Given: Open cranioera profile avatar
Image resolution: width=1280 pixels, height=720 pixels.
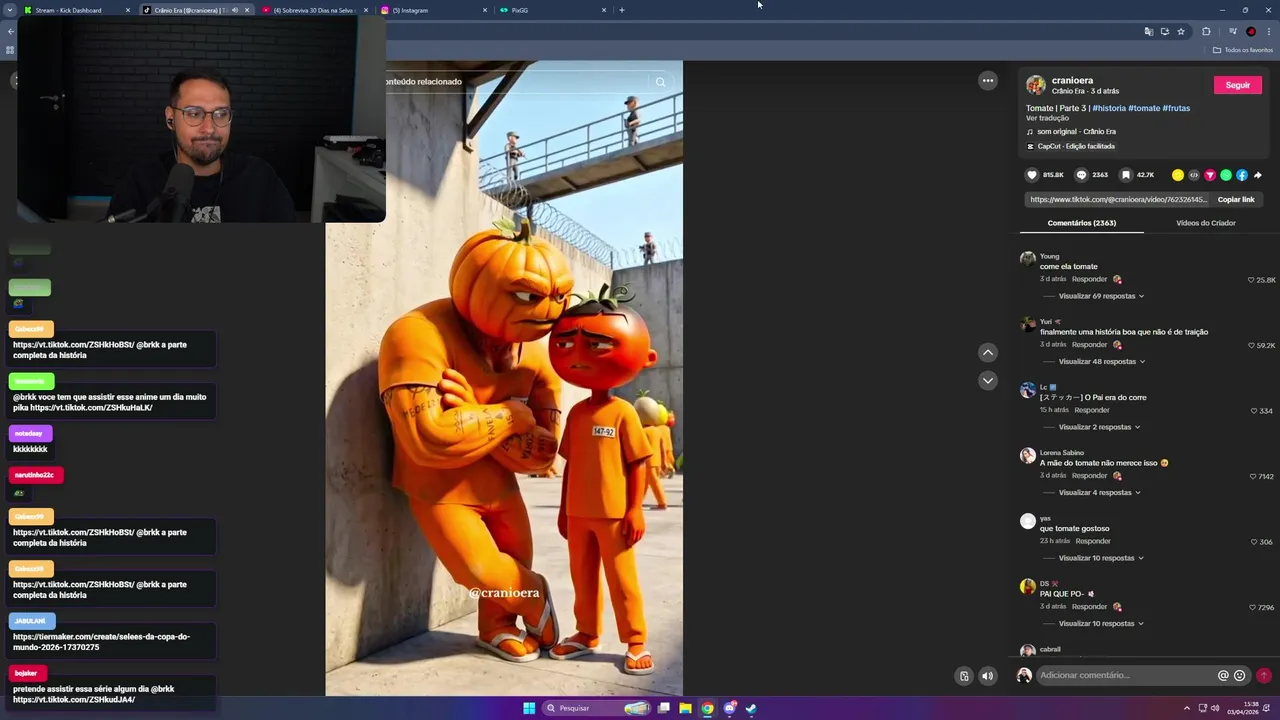Looking at the screenshot, I should coord(1036,85).
